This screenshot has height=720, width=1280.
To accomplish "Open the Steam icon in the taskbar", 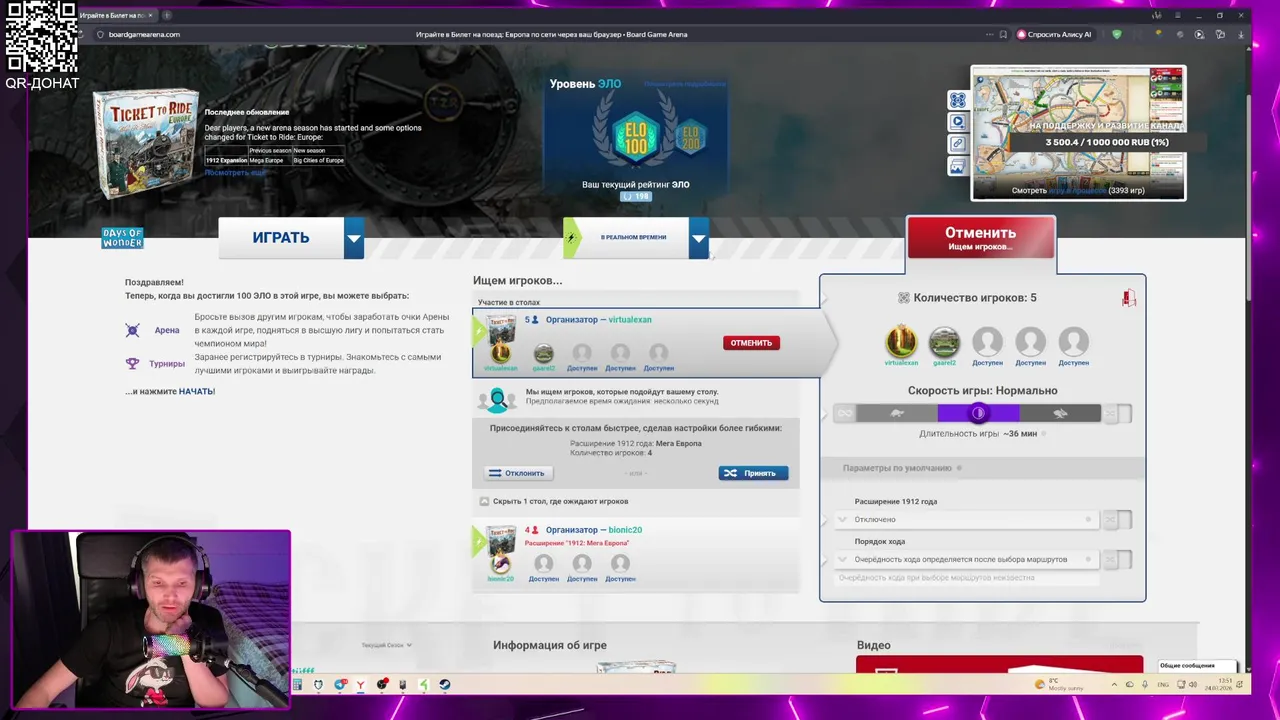I will 445,685.
